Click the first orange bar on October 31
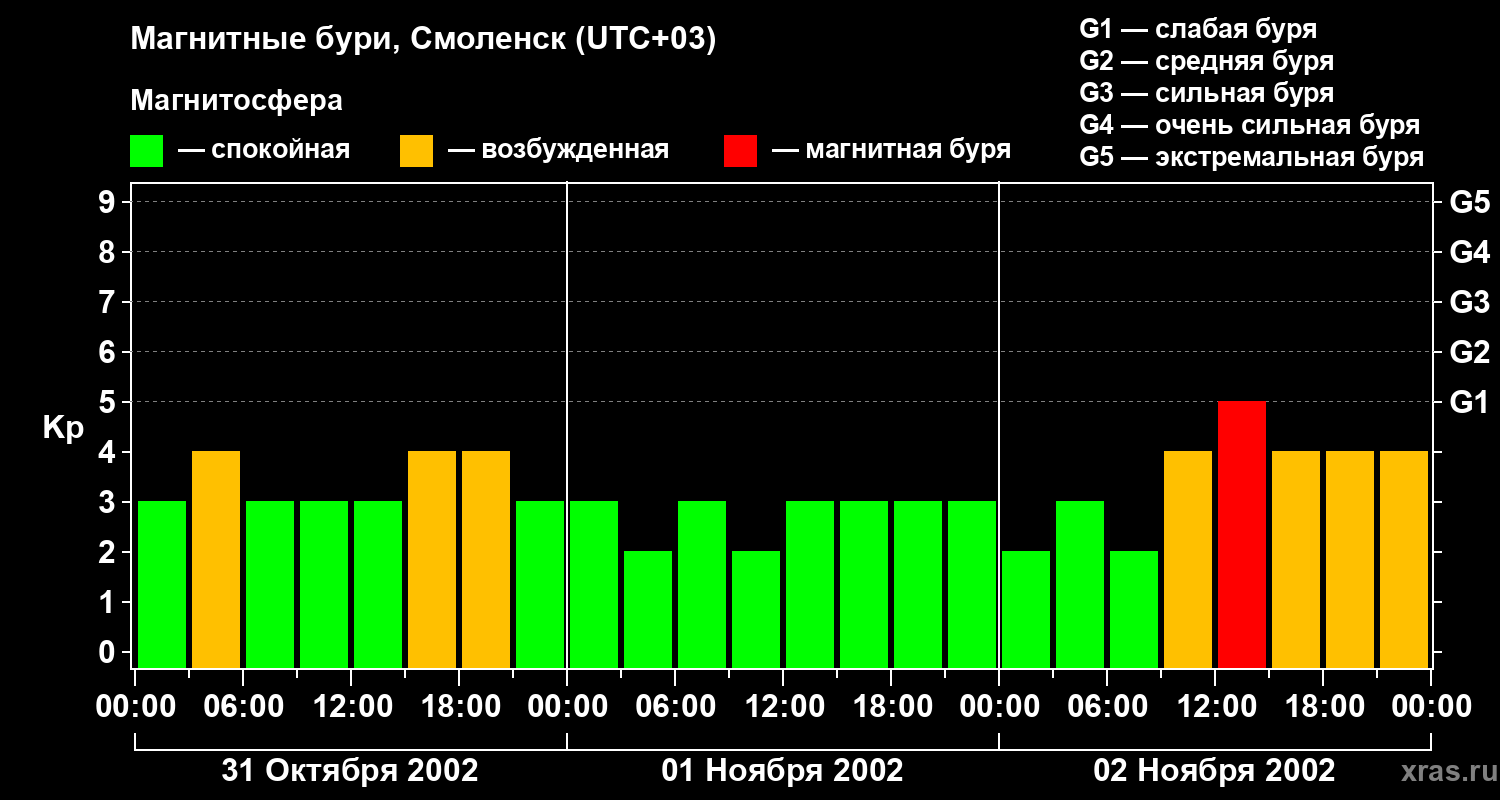The height and width of the screenshot is (800, 1500). [x=216, y=559]
